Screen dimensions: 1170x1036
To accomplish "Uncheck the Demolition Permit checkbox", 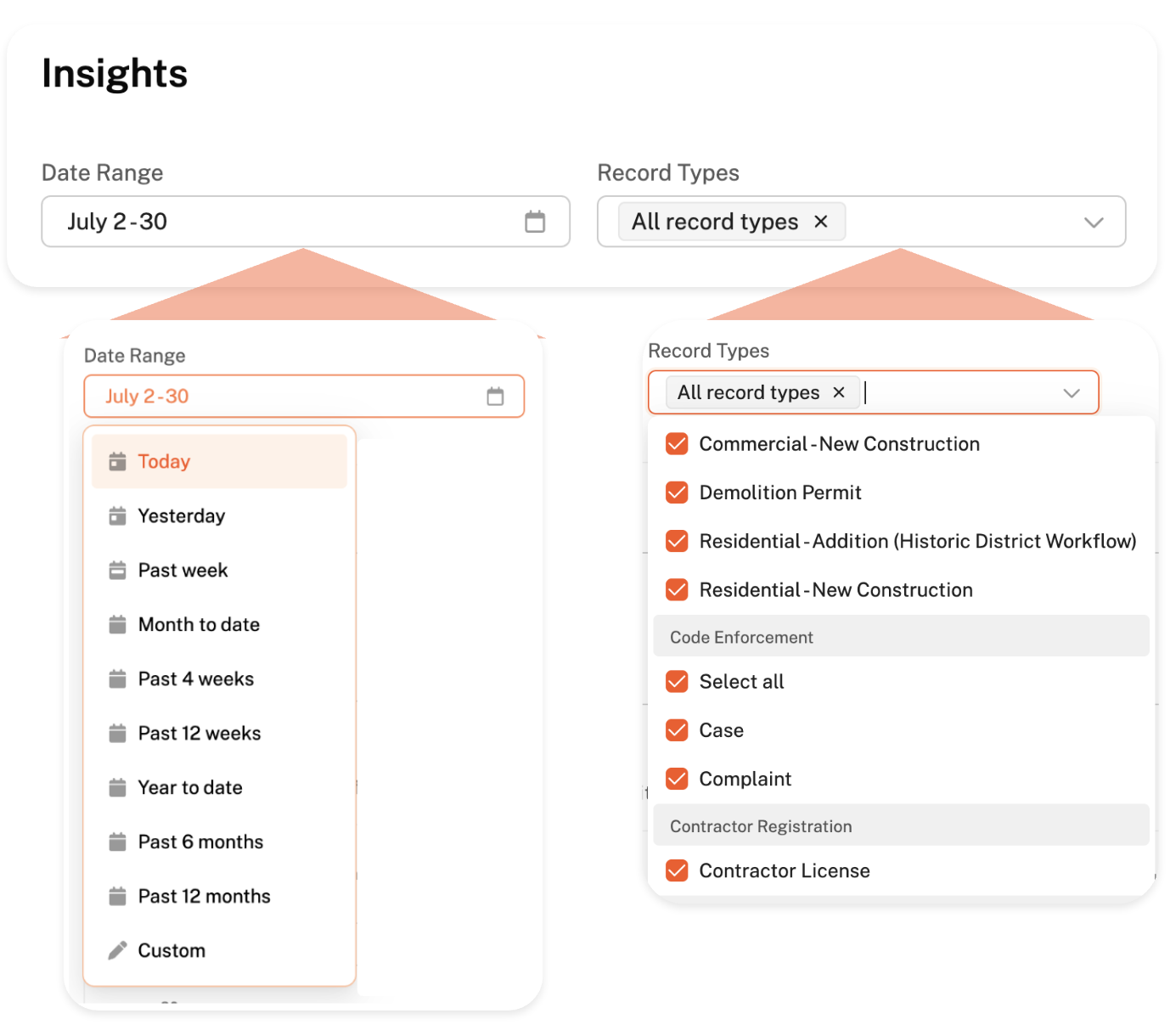I will click(x=677, y=493).
